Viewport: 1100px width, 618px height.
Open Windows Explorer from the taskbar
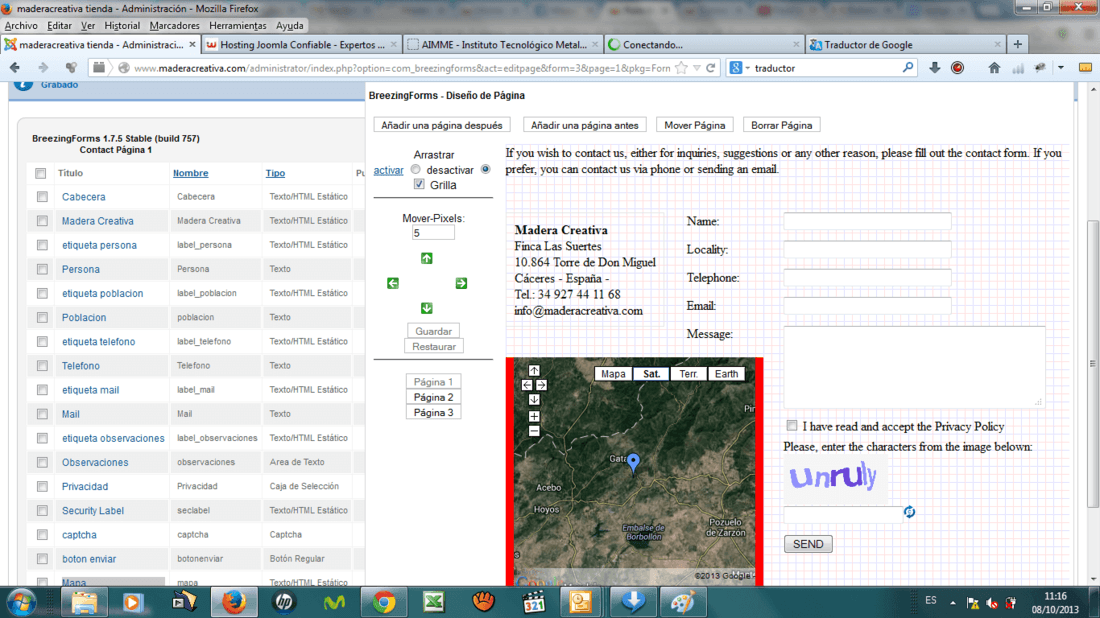click(84, 602)
